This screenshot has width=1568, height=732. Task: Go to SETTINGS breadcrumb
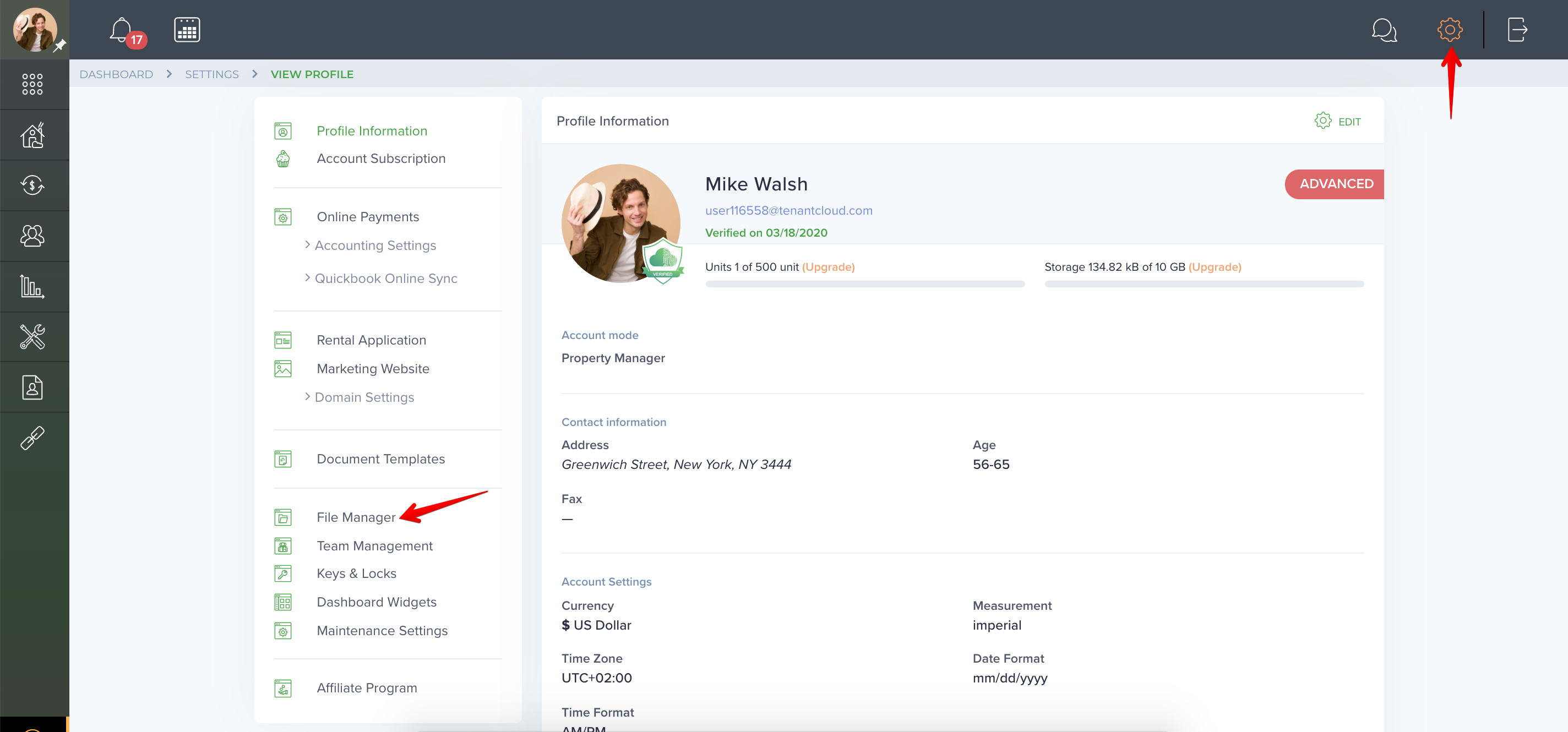[x=212, y=74]
